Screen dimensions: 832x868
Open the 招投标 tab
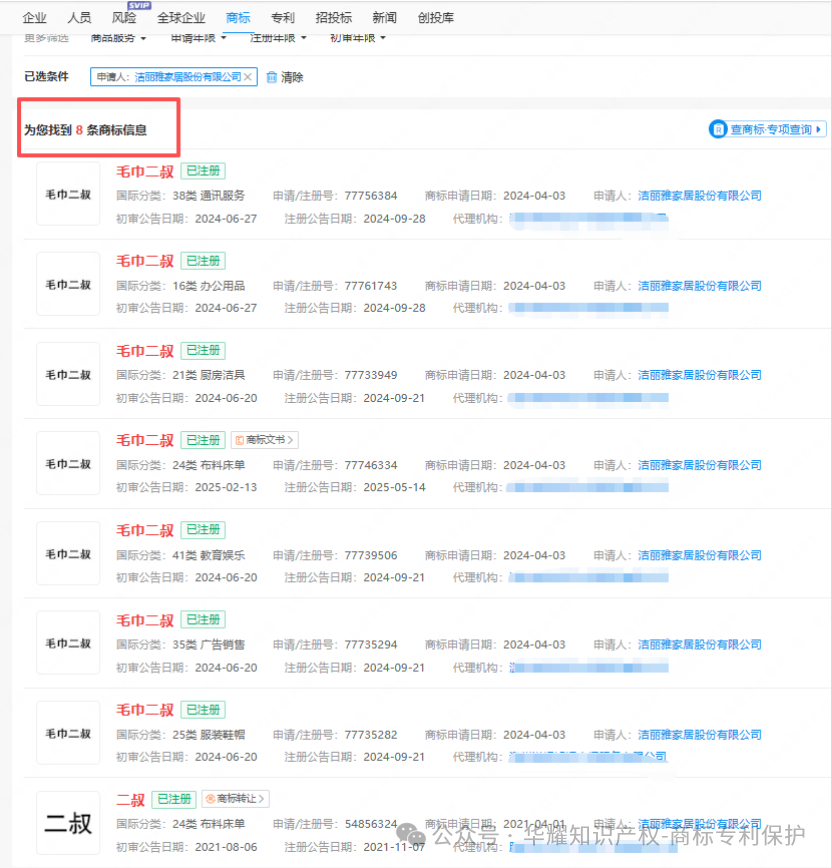(x=334, y=18)
